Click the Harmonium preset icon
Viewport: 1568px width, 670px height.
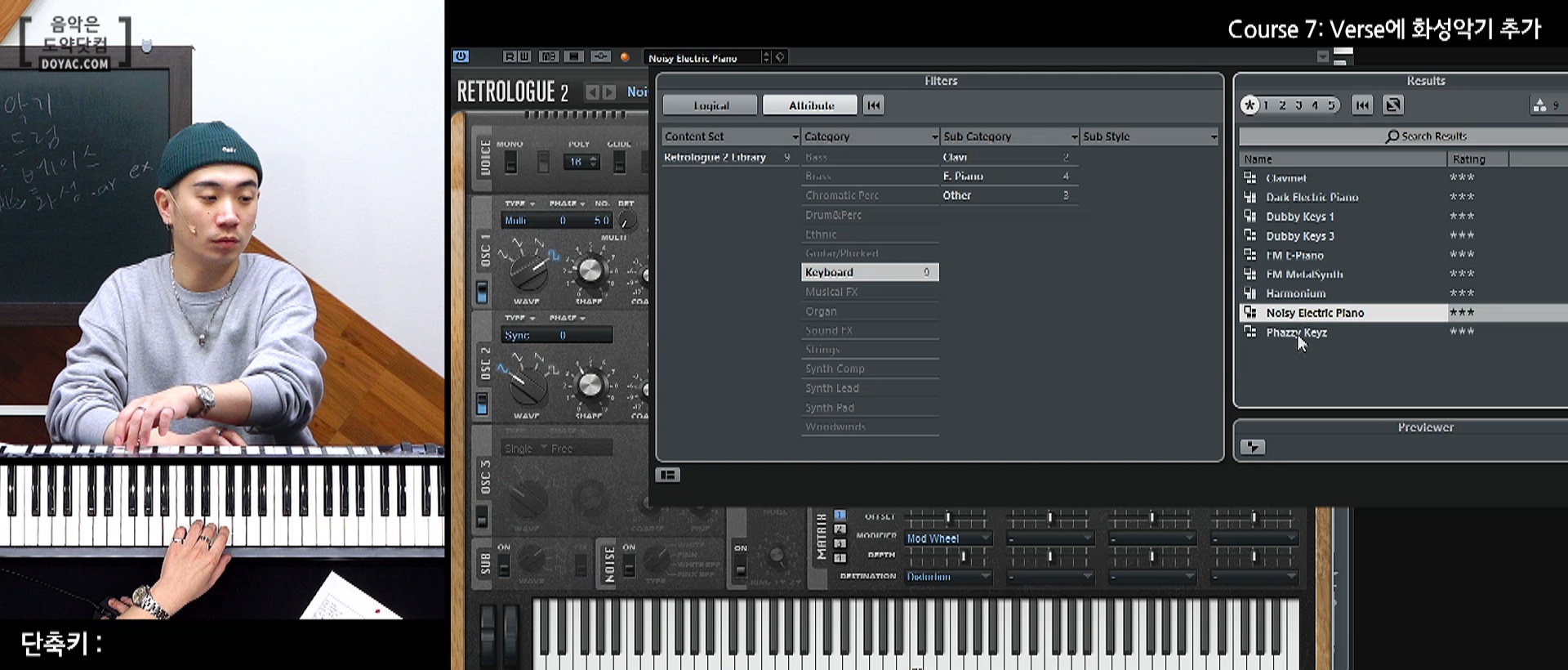coord(1249,293)
